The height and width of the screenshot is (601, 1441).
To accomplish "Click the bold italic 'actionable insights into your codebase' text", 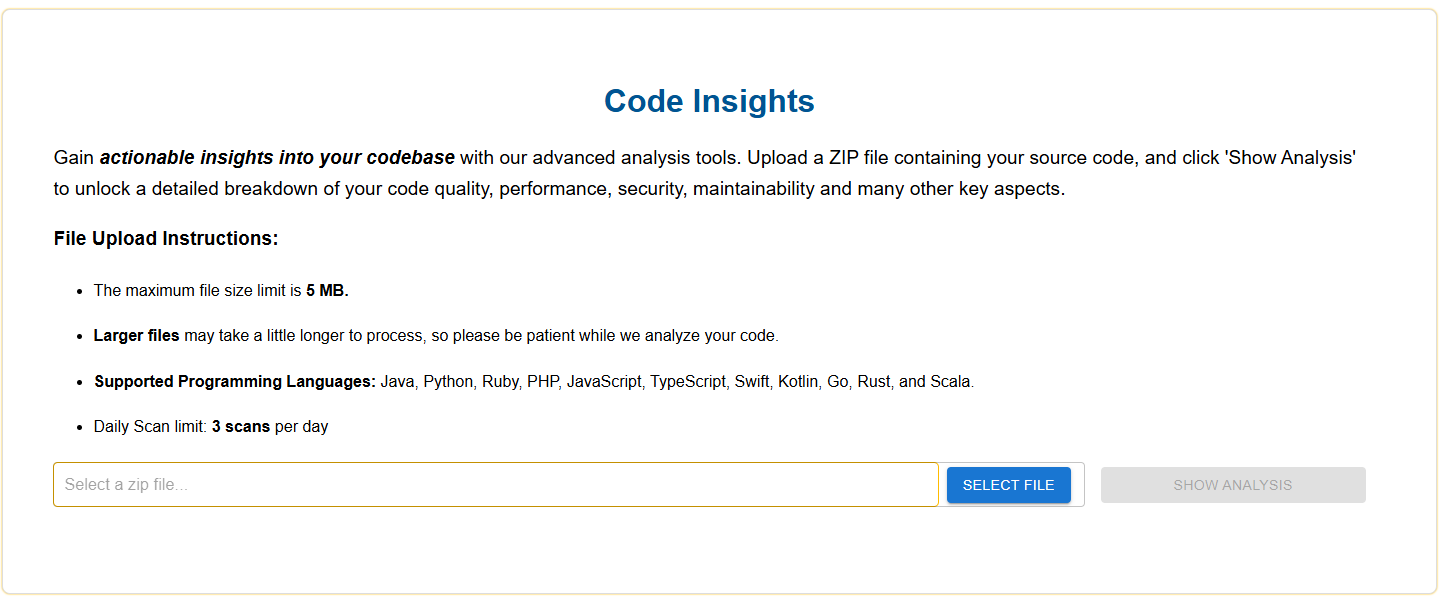I will point(277,158).
